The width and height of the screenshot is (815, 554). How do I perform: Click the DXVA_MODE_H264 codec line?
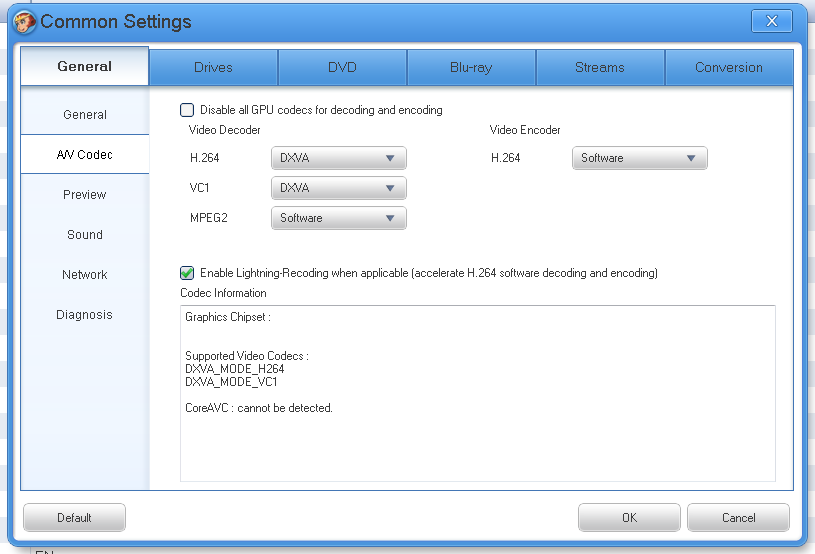point(234,369)
